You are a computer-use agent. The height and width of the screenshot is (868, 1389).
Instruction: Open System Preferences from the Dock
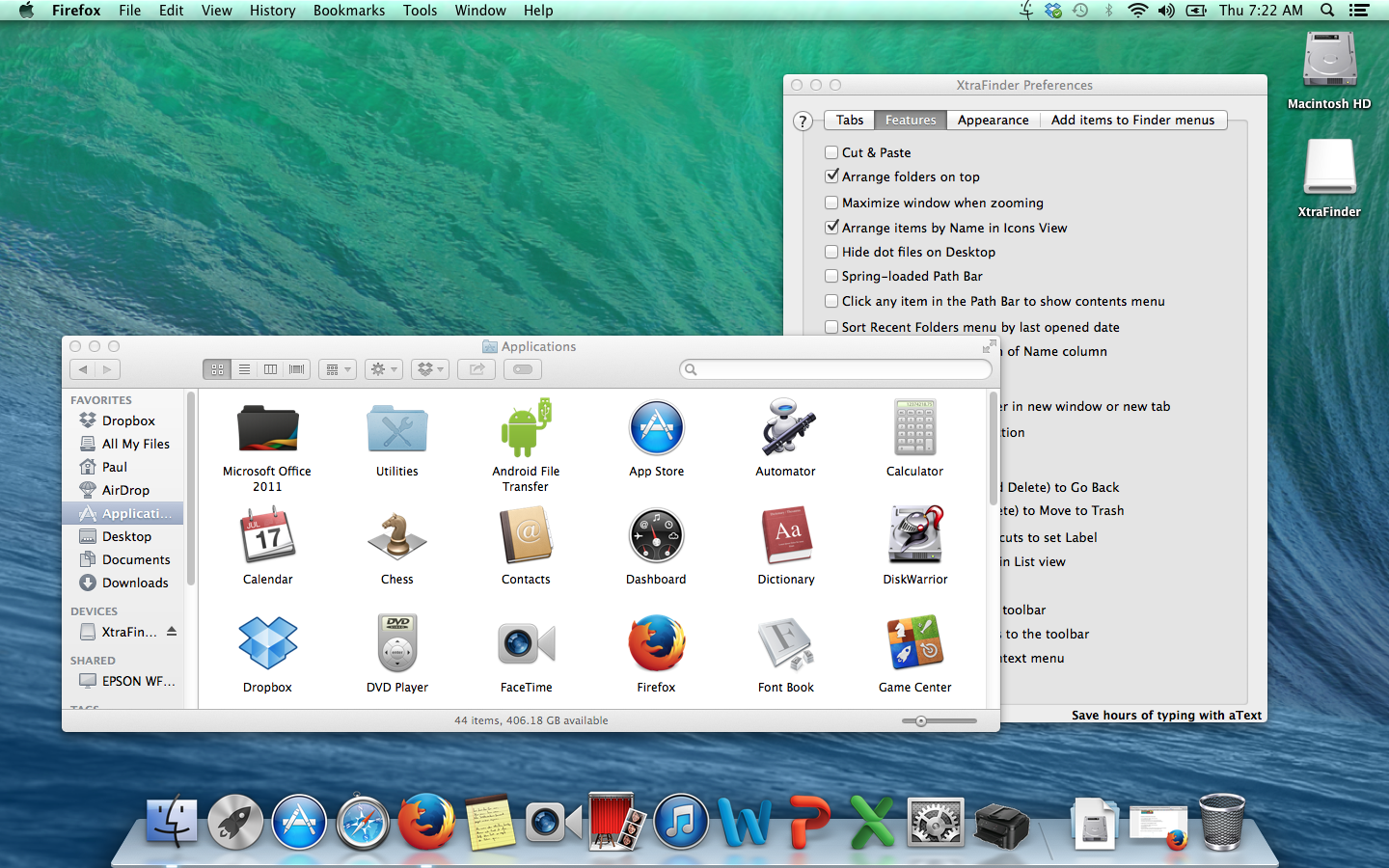click(935, 824)
